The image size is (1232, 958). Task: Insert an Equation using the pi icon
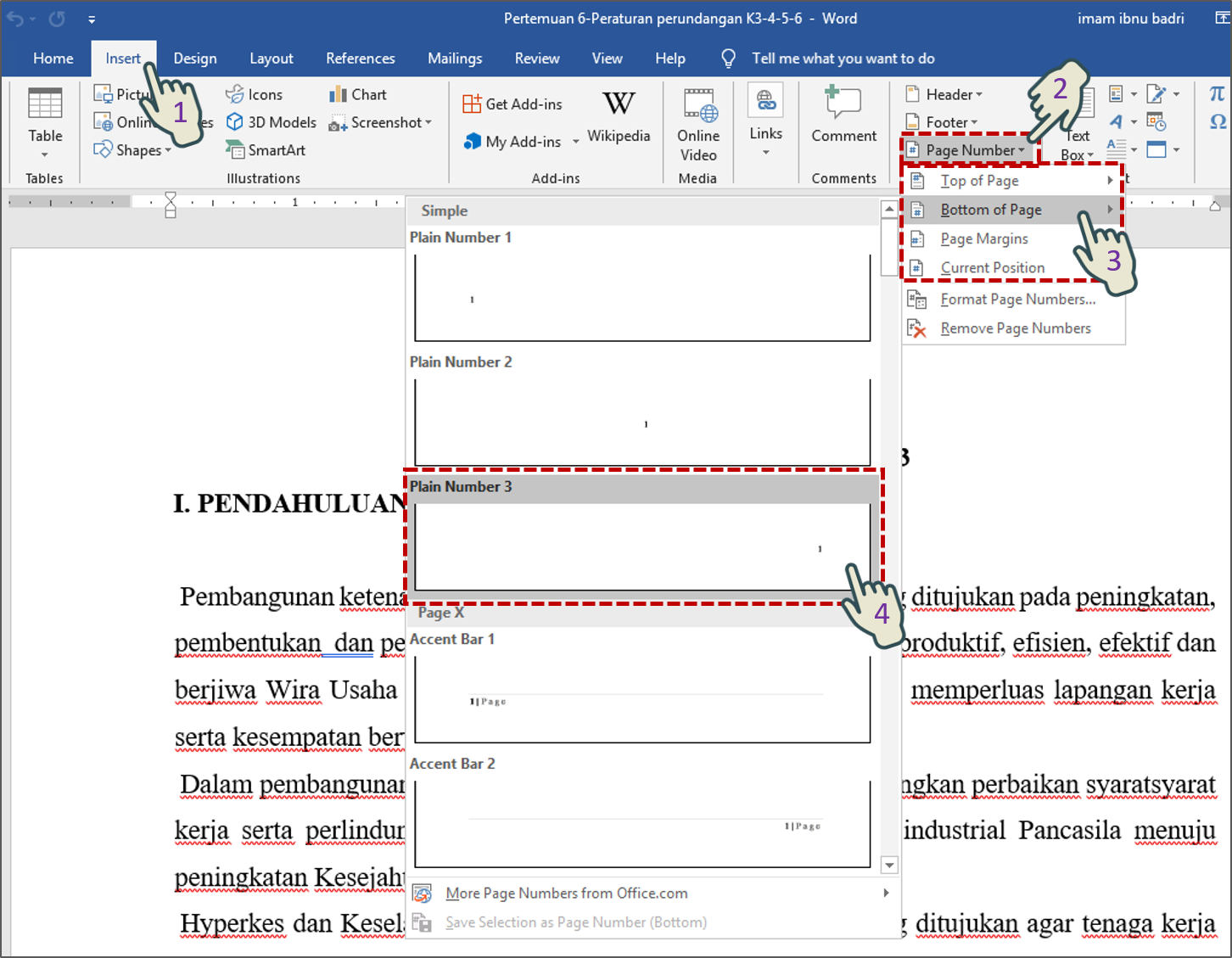pos(1217,93)
